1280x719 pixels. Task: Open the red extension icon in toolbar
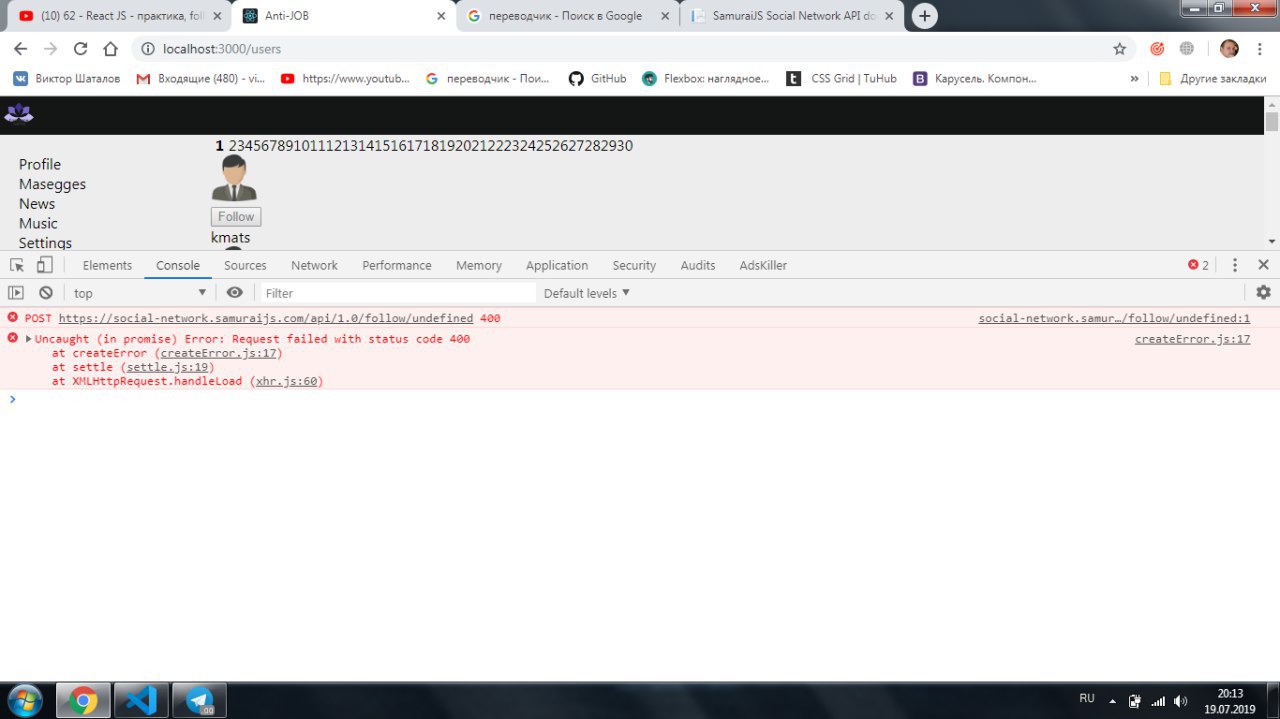click(1157, 49)
